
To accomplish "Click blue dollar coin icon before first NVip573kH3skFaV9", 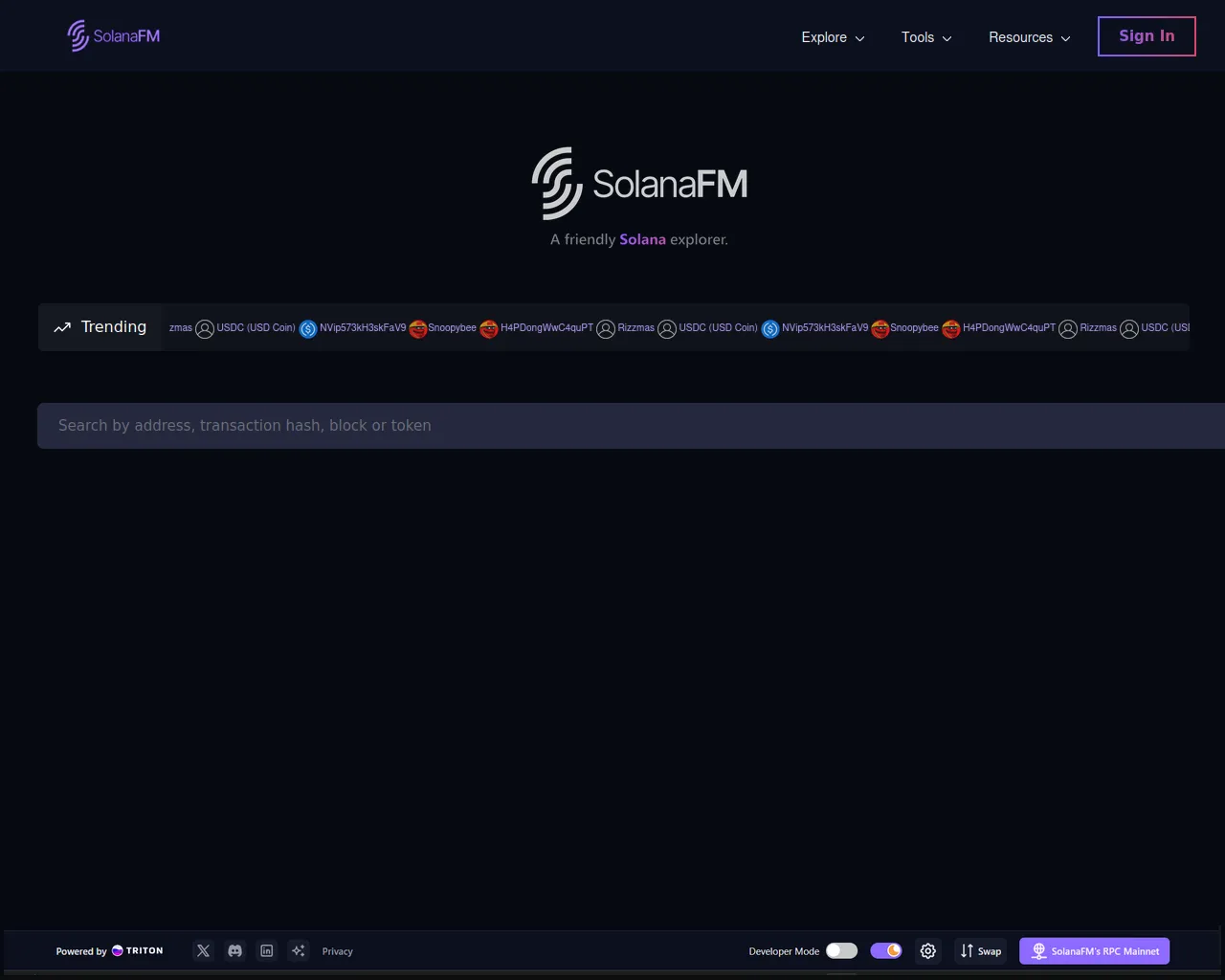I will (308, 328).
